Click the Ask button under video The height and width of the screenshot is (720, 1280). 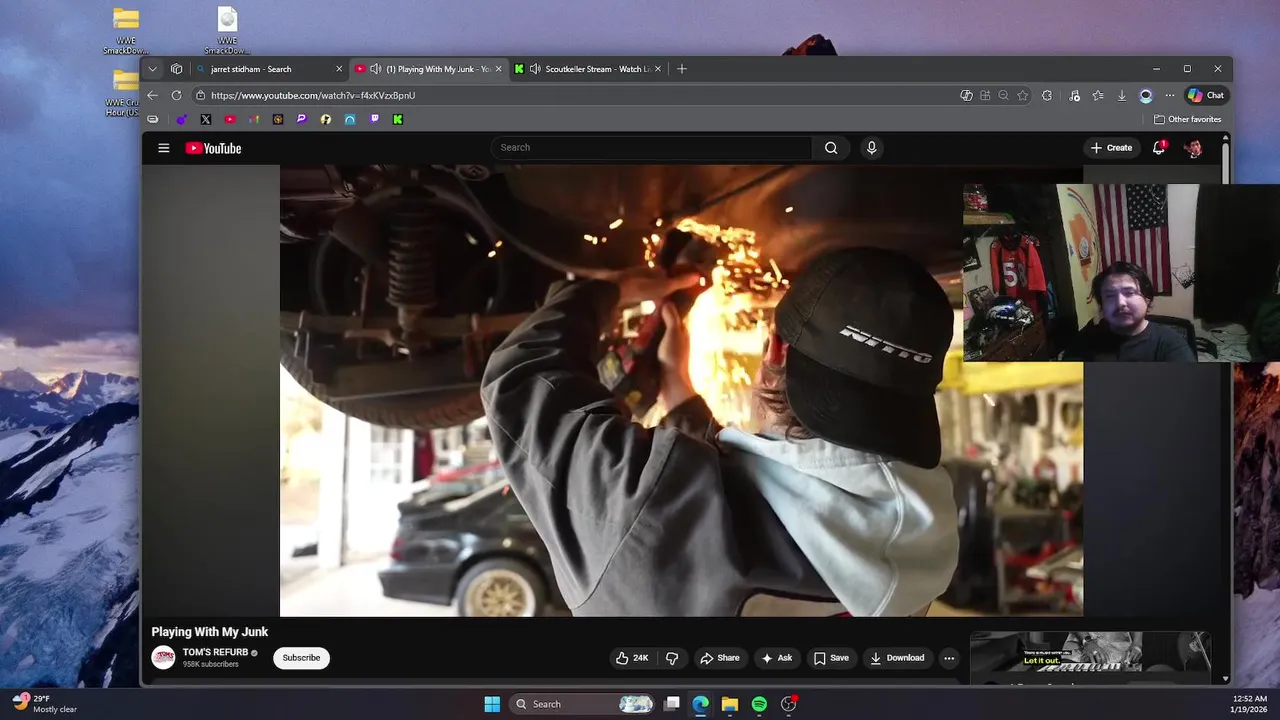pos(777,658)
